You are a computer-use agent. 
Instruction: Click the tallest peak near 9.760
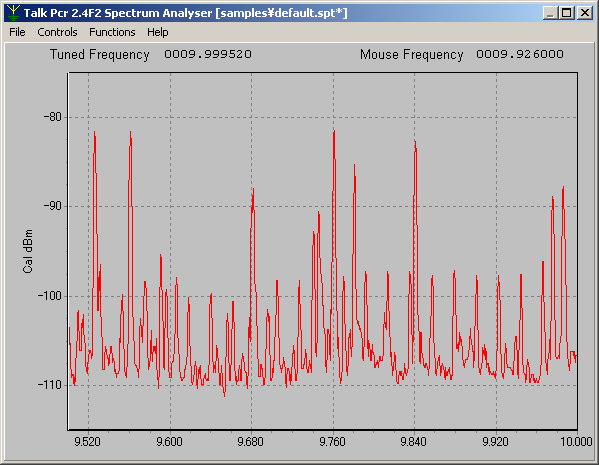point(334,132)
